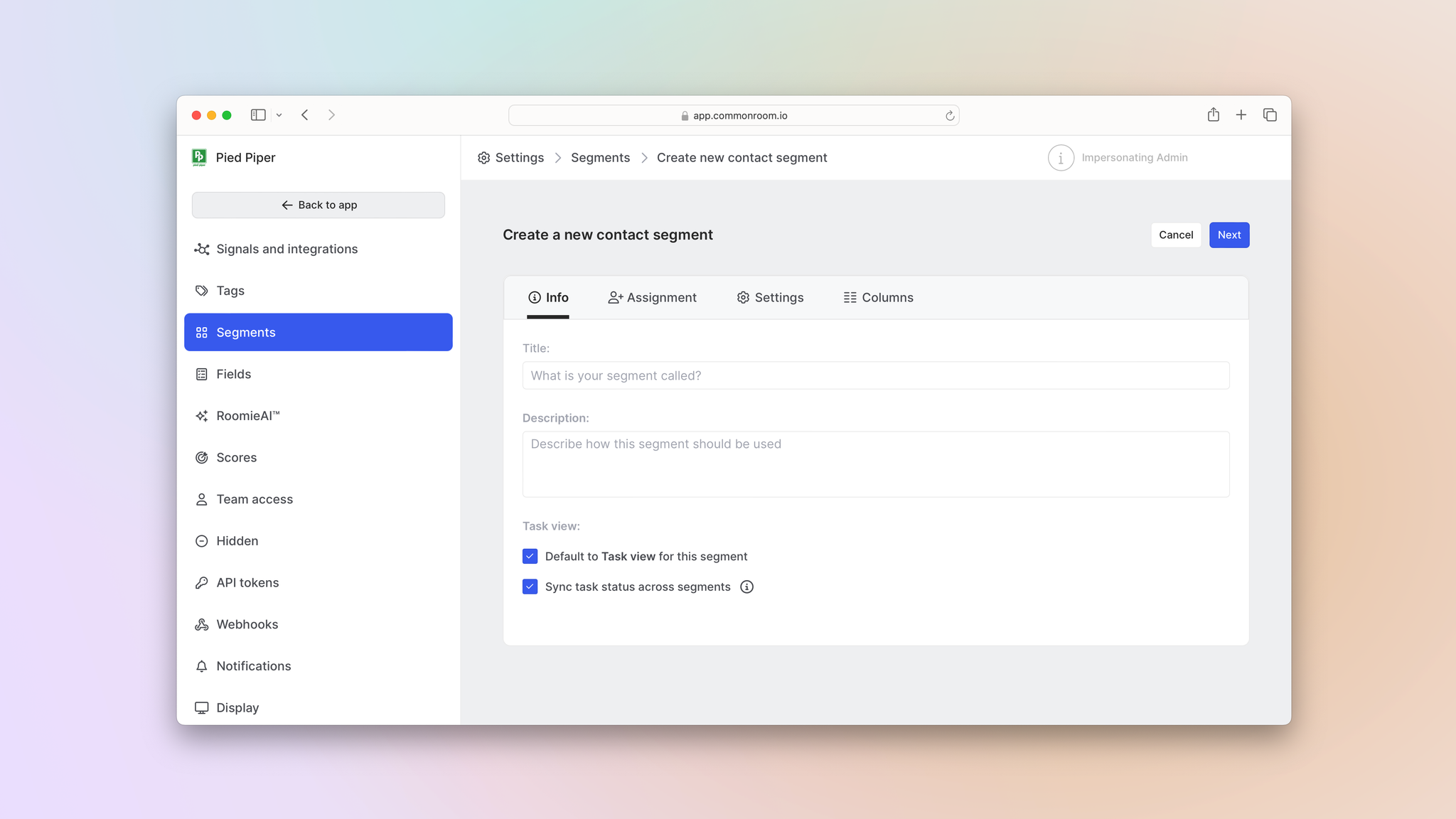This screenshot has height=819, width=1456.
Task: Open Notifications settings
Action: coord(318,666)
